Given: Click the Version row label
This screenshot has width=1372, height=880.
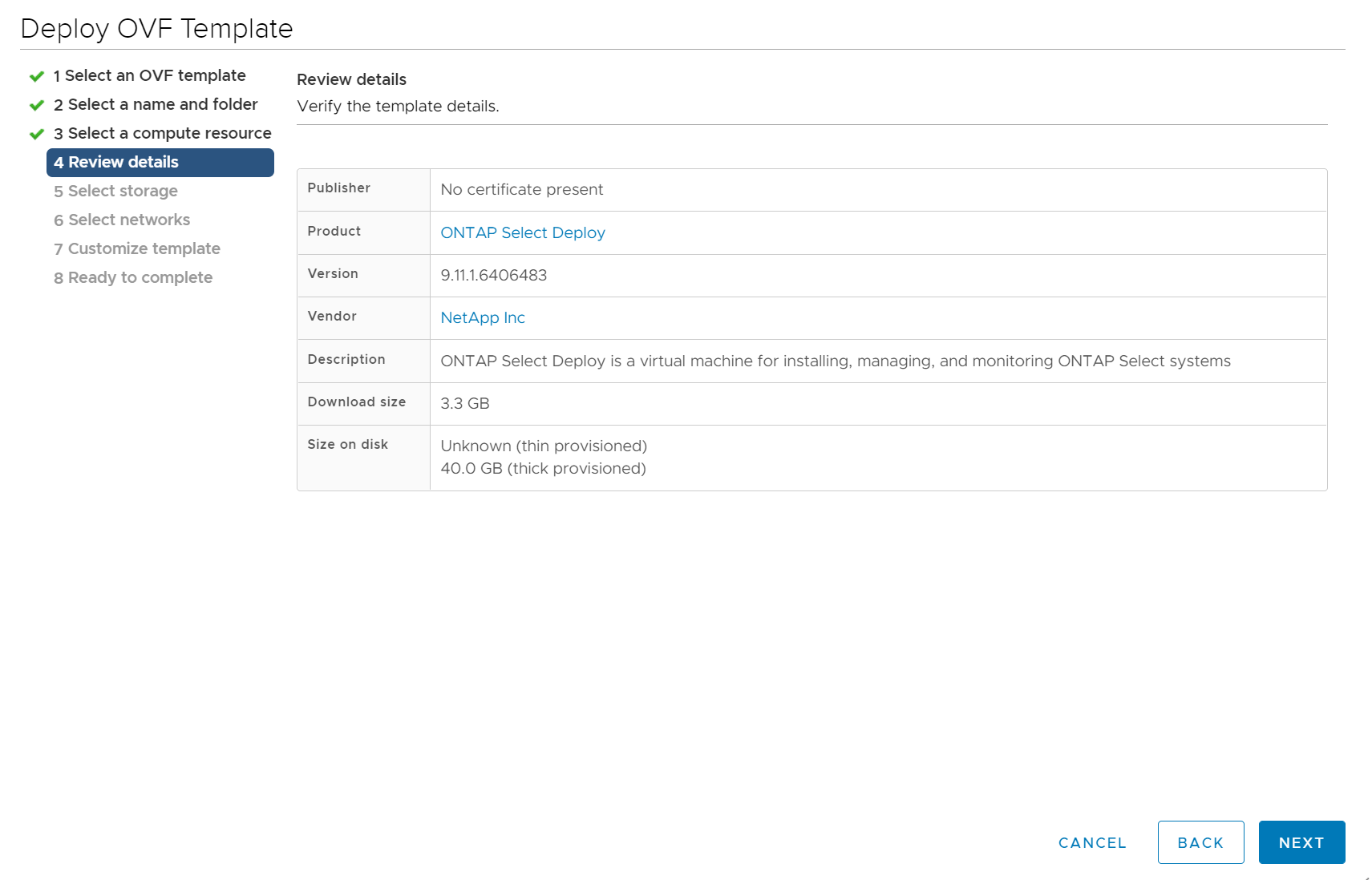Looking at the screenshot, I should [x=333, y=273].
